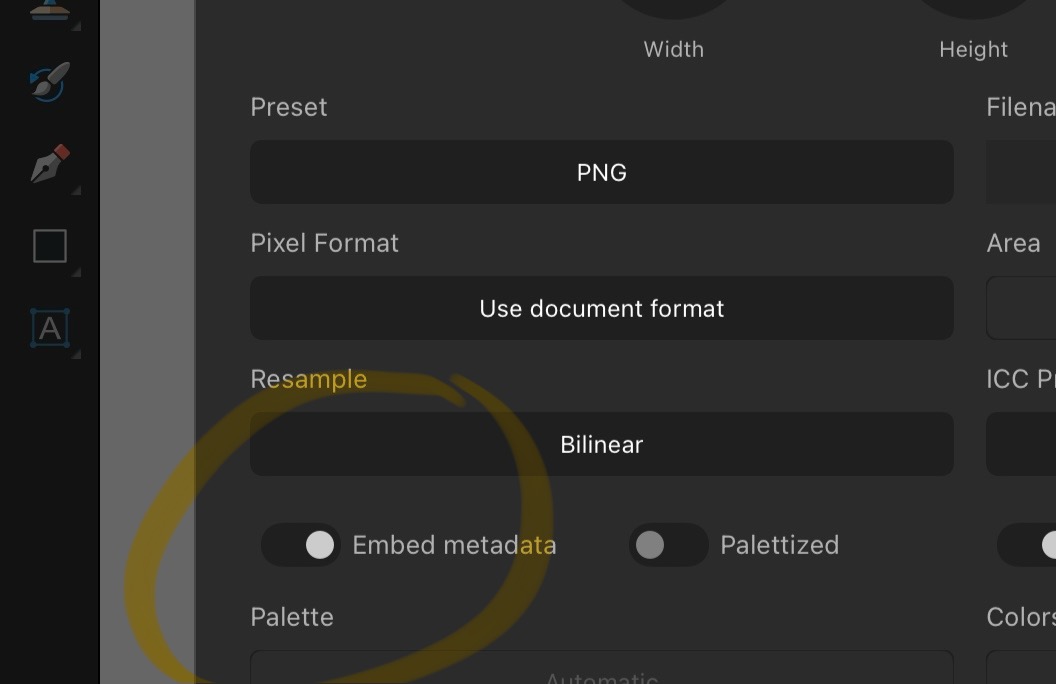Open the Resample dropdown set to Bilinear
This screenshot has width=1056, height=684.
point(601,444)
